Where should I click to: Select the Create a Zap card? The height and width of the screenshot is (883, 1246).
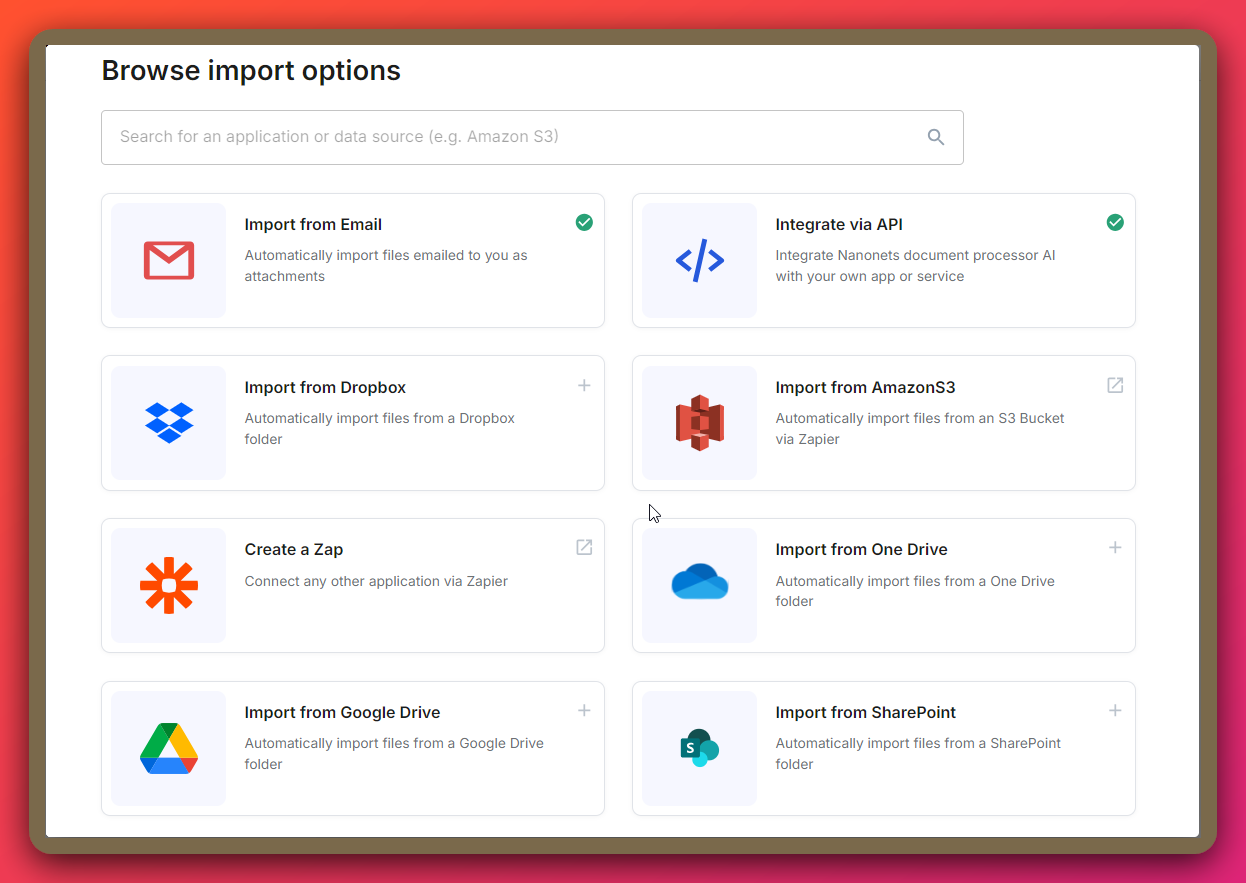click(x=352, y=586)
